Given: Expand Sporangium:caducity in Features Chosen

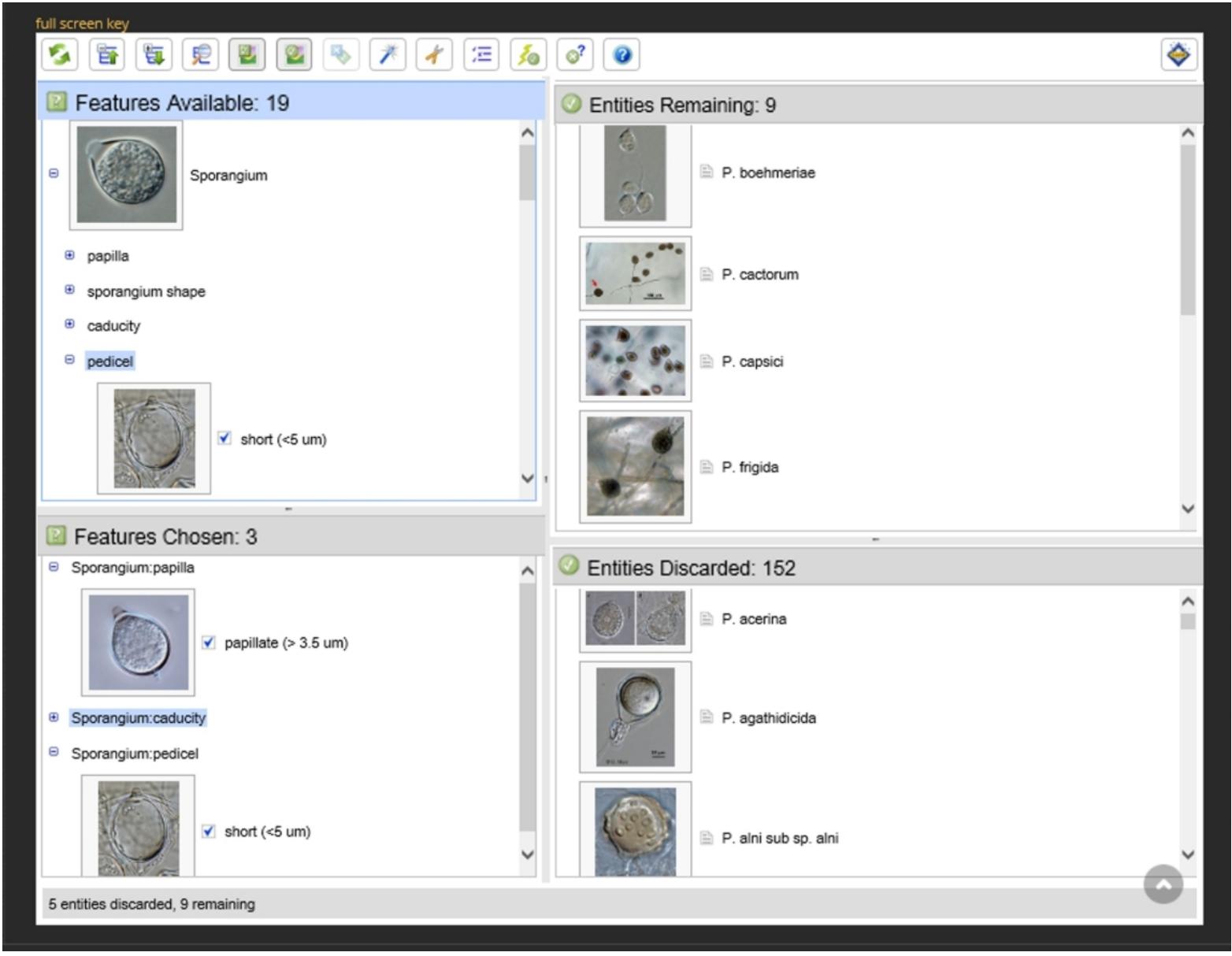Looking at the screenshot, I should 54,717.
